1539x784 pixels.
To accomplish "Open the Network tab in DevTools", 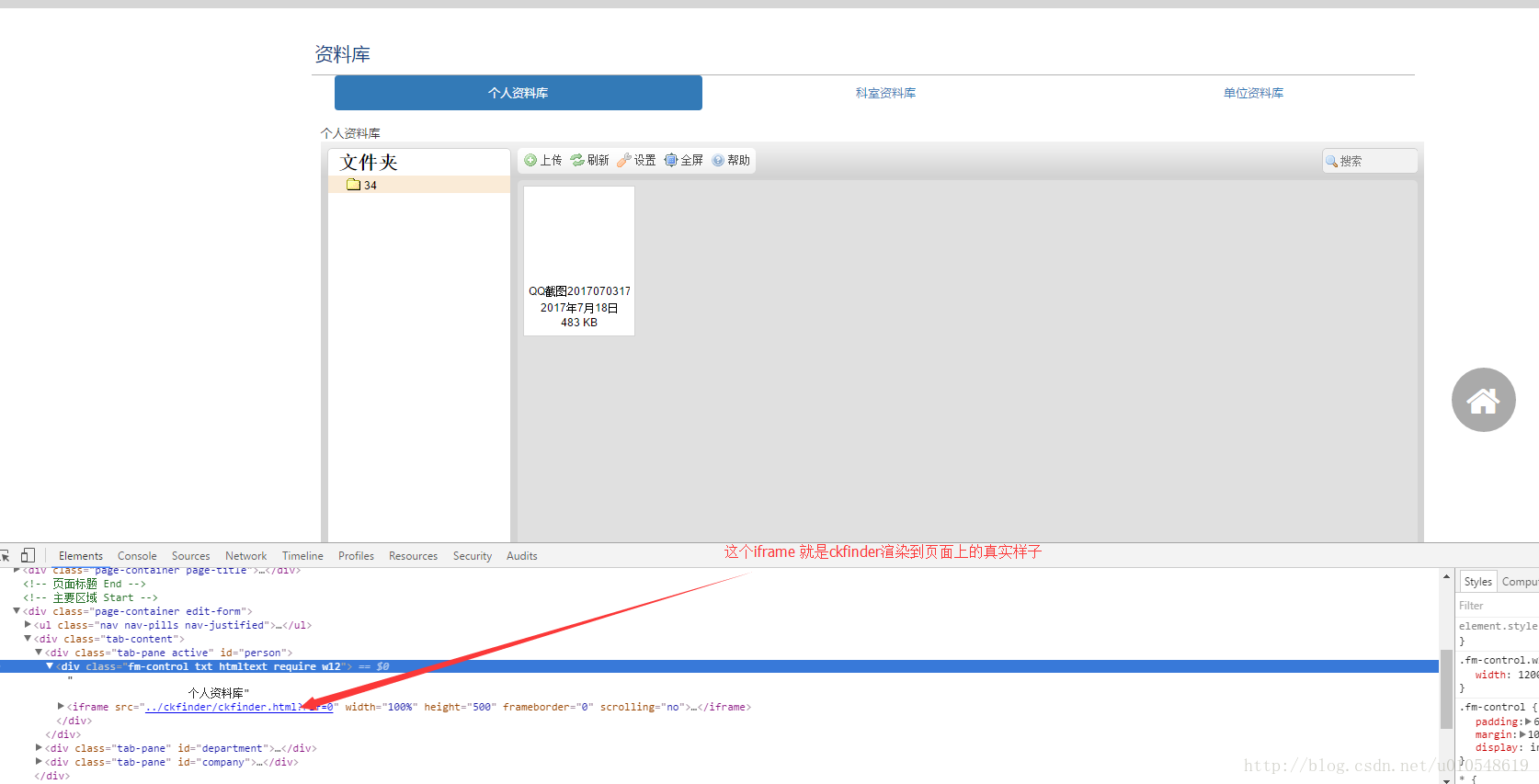I will (246, 556).
